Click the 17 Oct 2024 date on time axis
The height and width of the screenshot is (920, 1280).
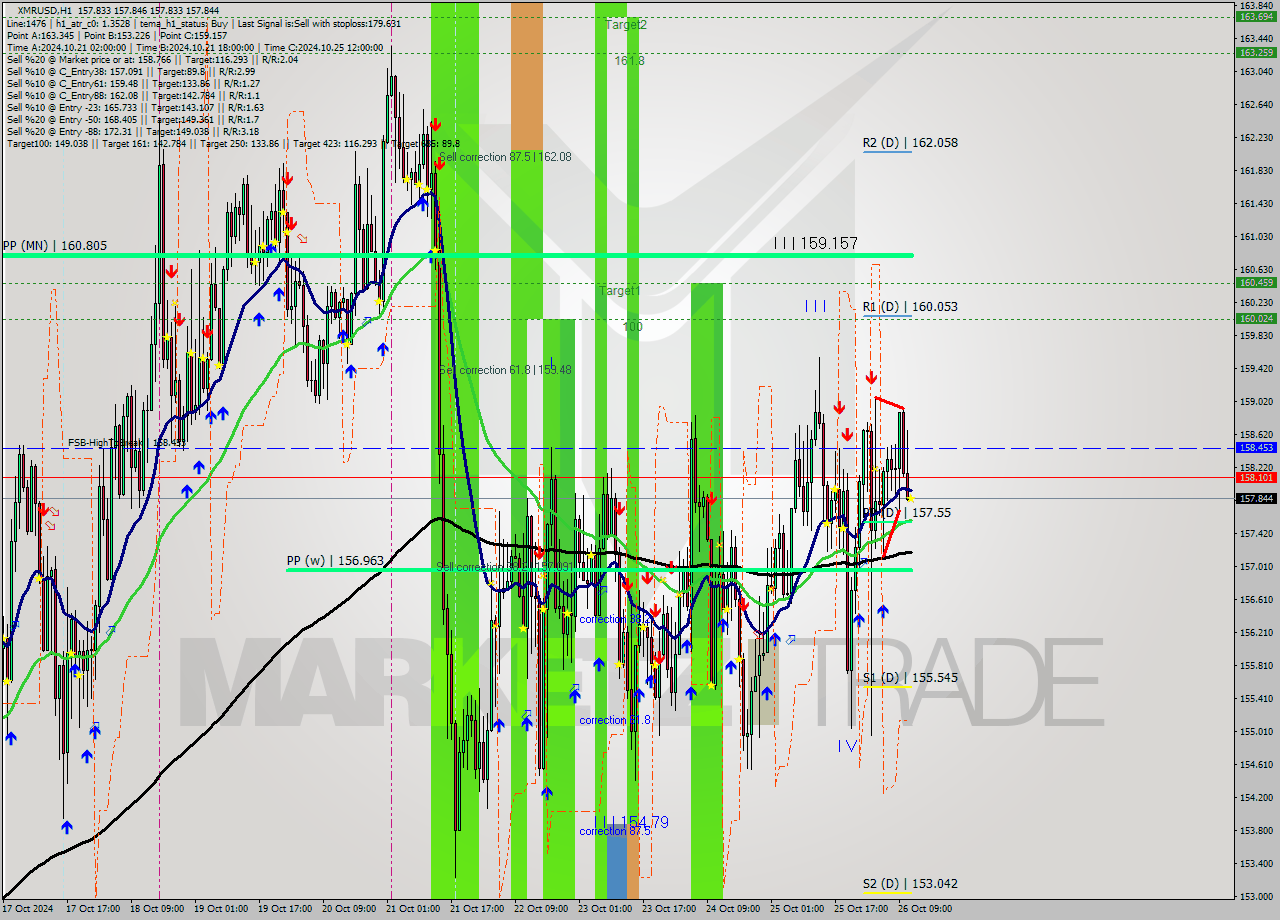coord(27,909)
